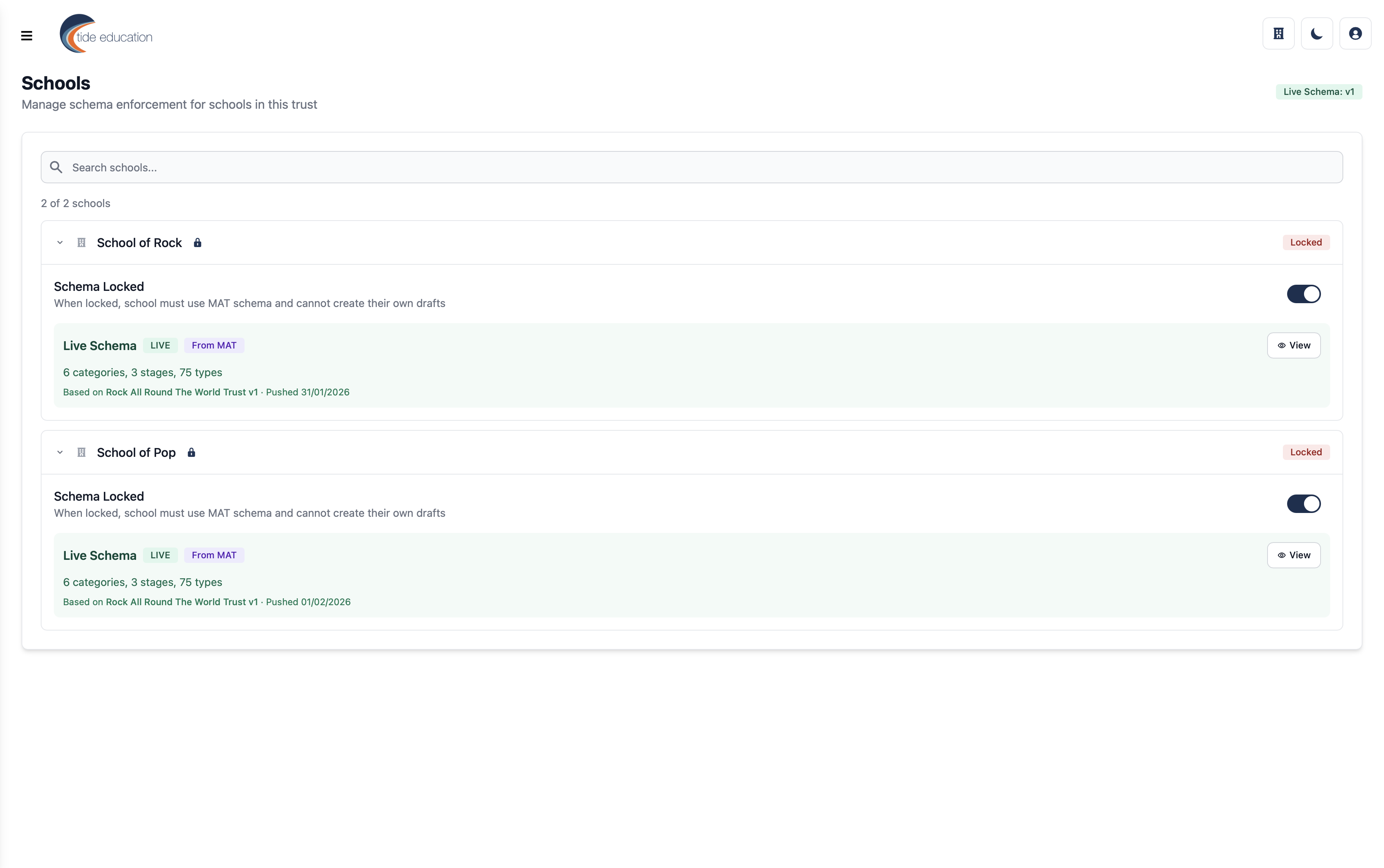Open the user account profile icon
The height and width of the screenshot is (868, 1384).
coord(1355,34)
